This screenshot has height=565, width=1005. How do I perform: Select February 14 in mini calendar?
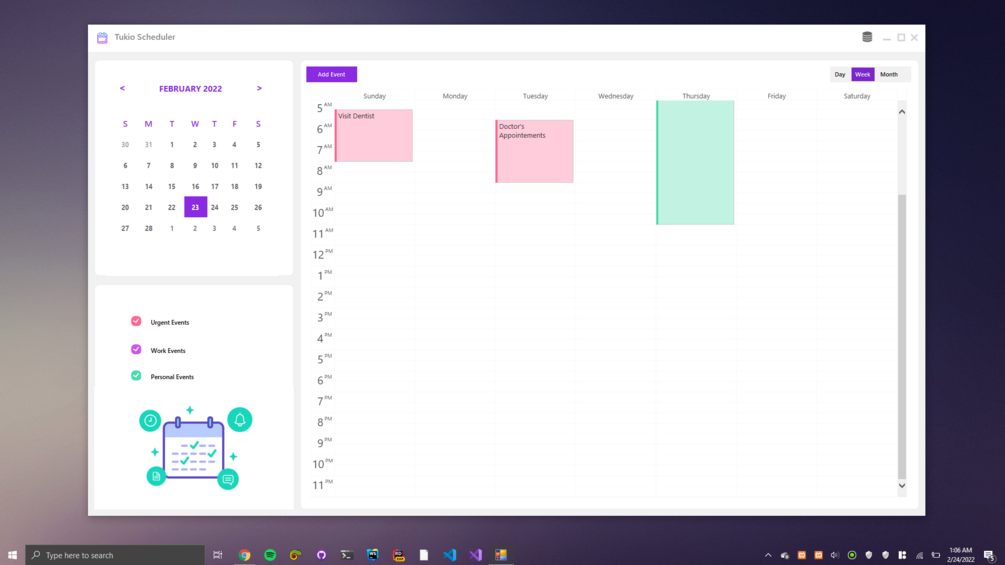(149, 186)
